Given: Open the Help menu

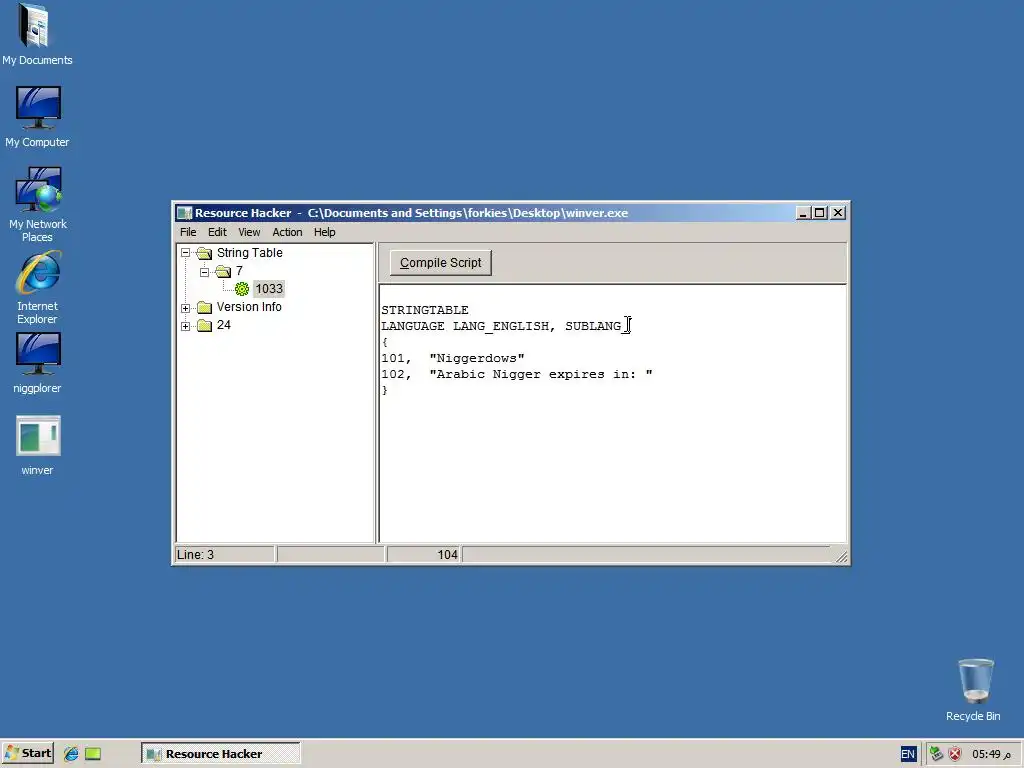Looking at the screenshot, I should (x=325, y=232).
